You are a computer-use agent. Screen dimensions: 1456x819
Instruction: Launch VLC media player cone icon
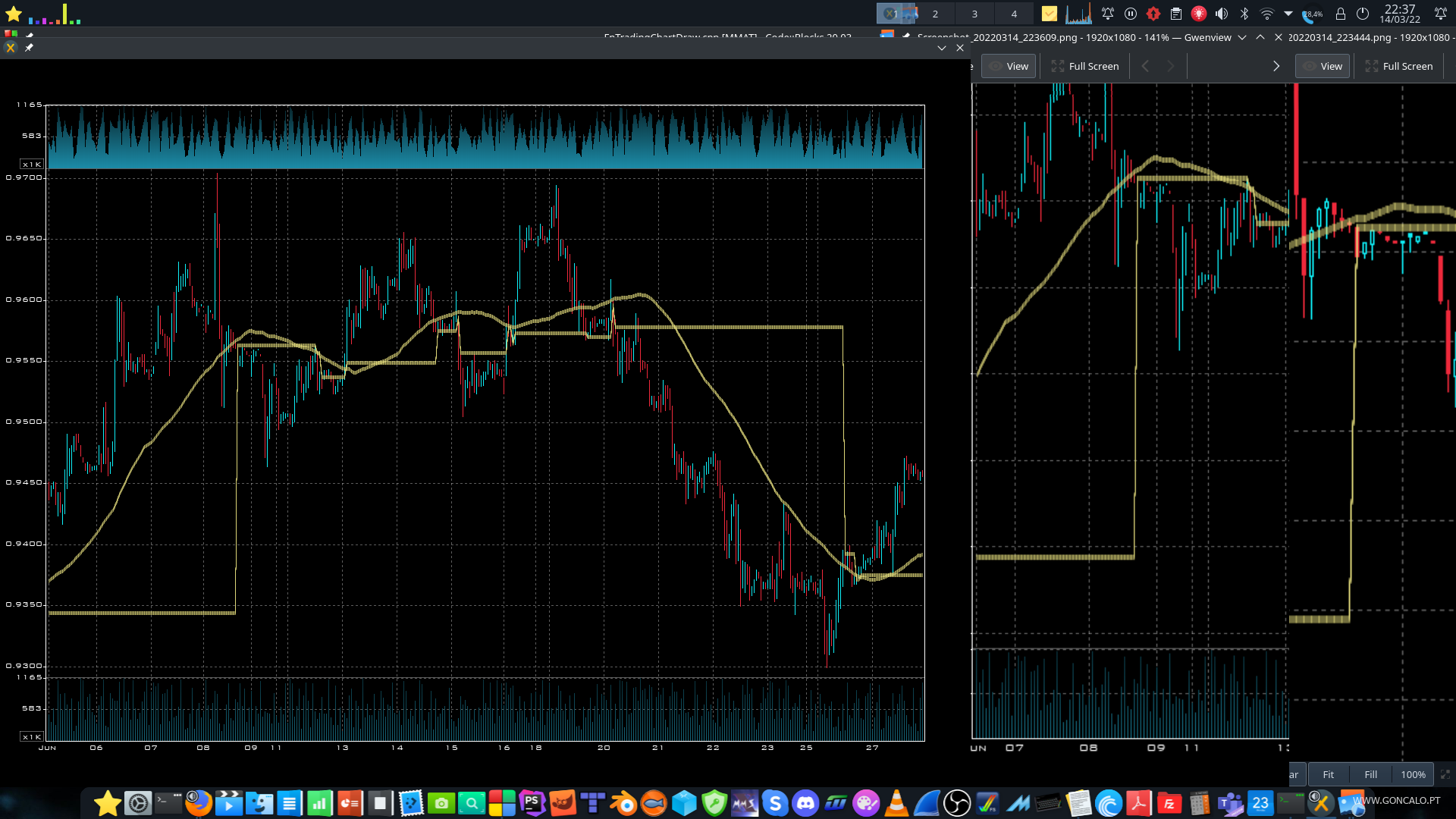896,802
